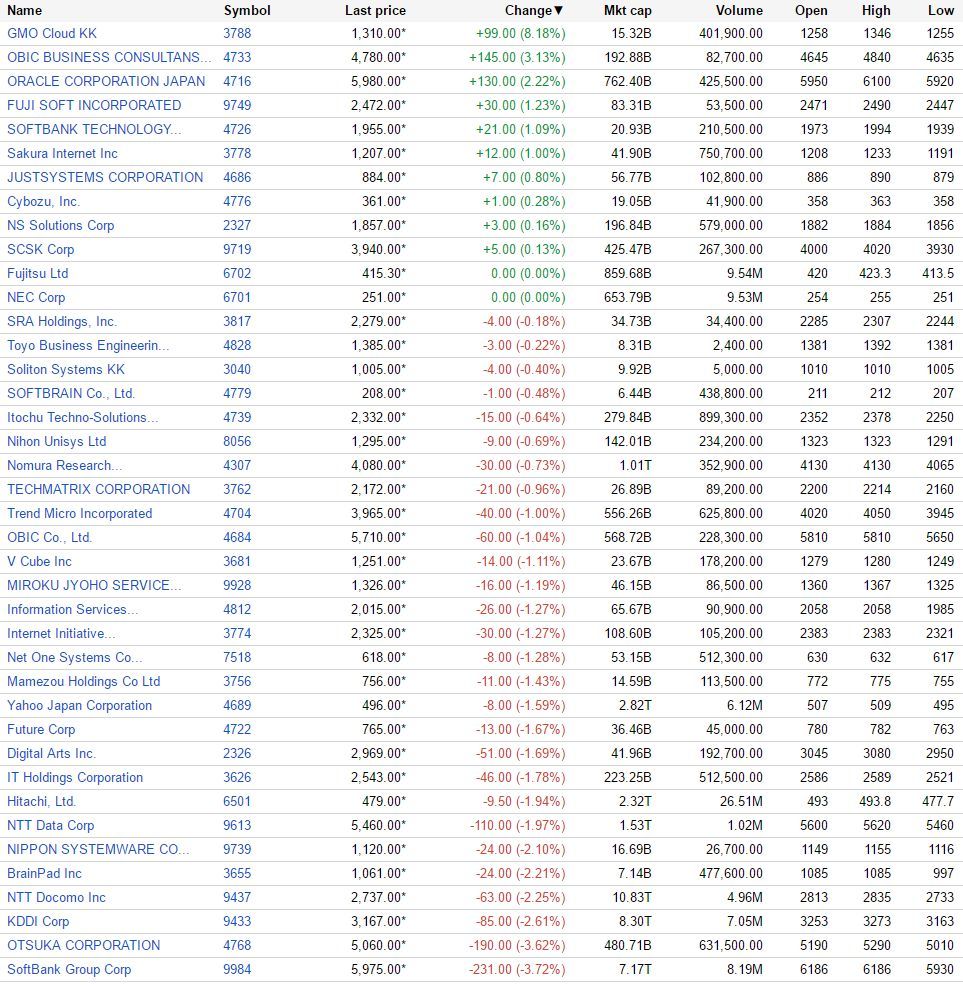The width and height of the screenshot is (963, 985).
Task: Click ticker symbol 9984
Action: pos(237,969)
